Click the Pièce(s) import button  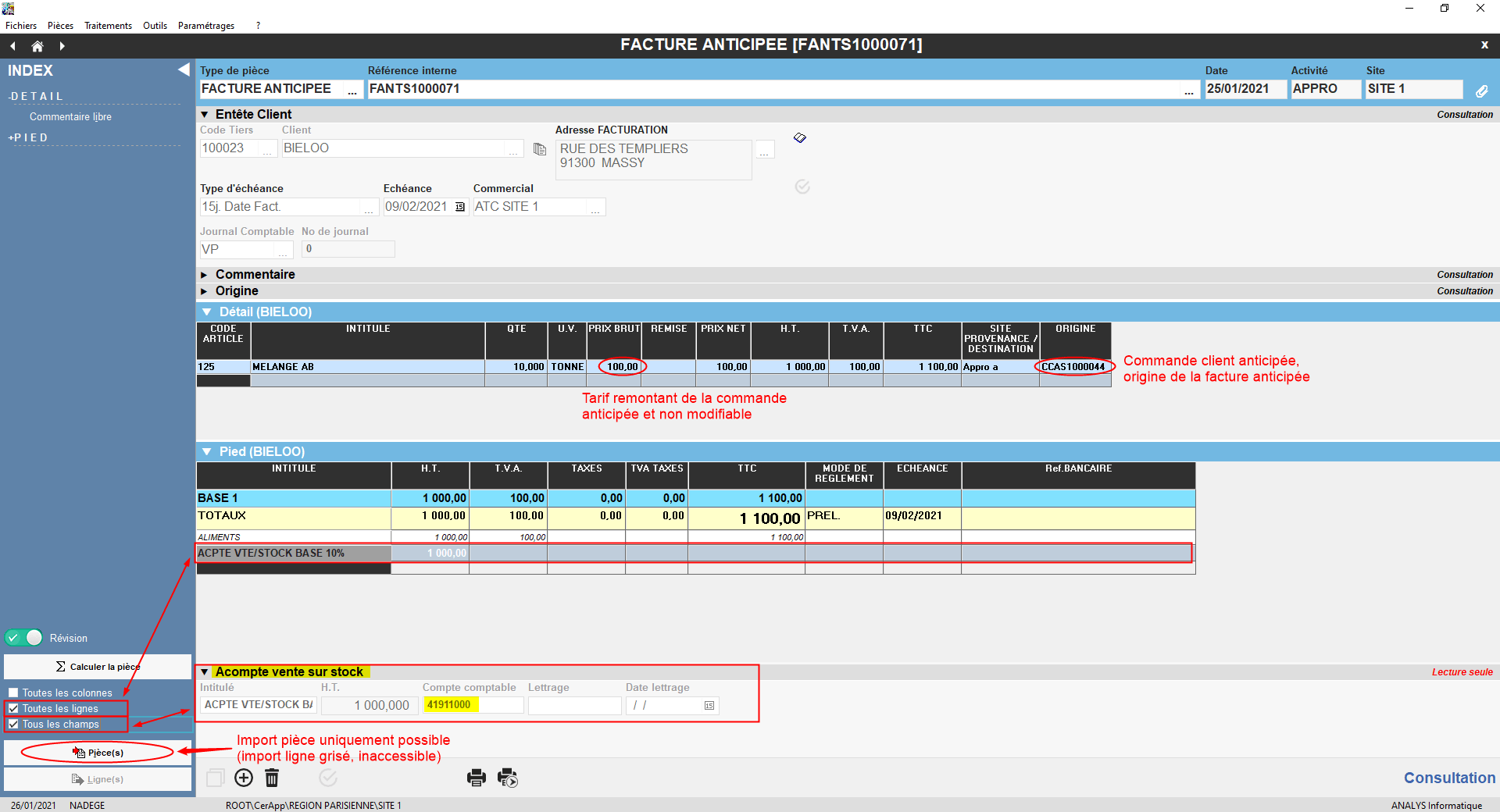pos(98,753)
